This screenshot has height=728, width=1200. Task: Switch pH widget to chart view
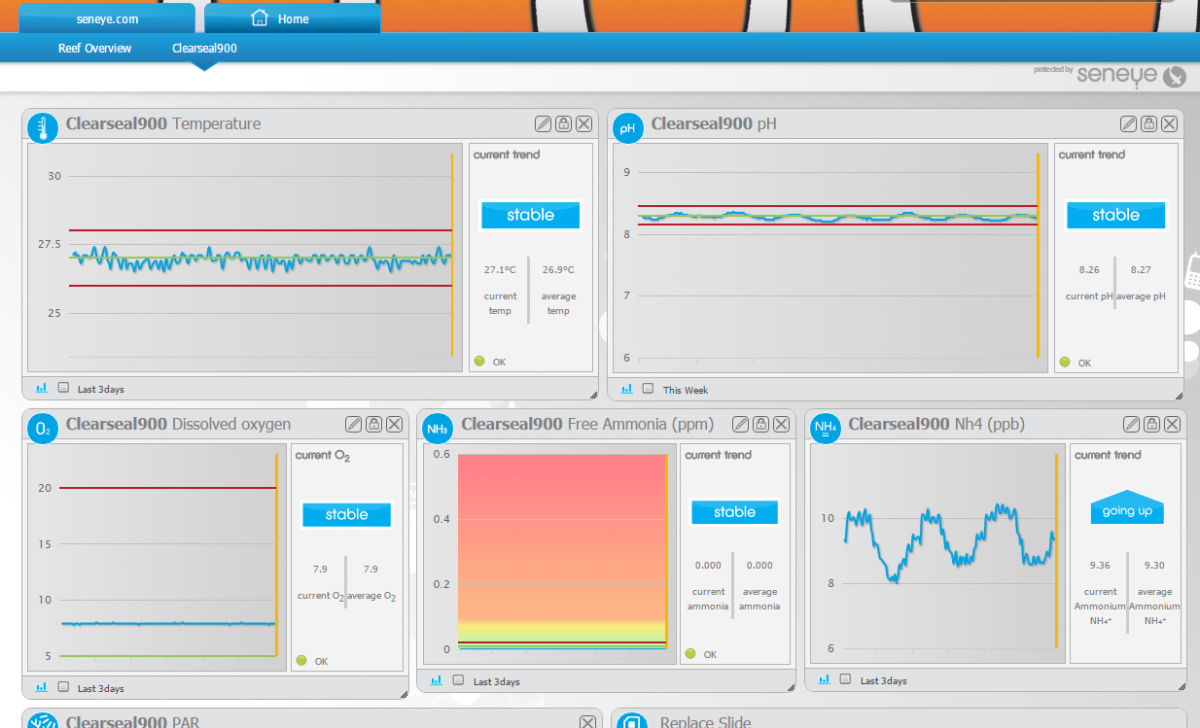627,389
